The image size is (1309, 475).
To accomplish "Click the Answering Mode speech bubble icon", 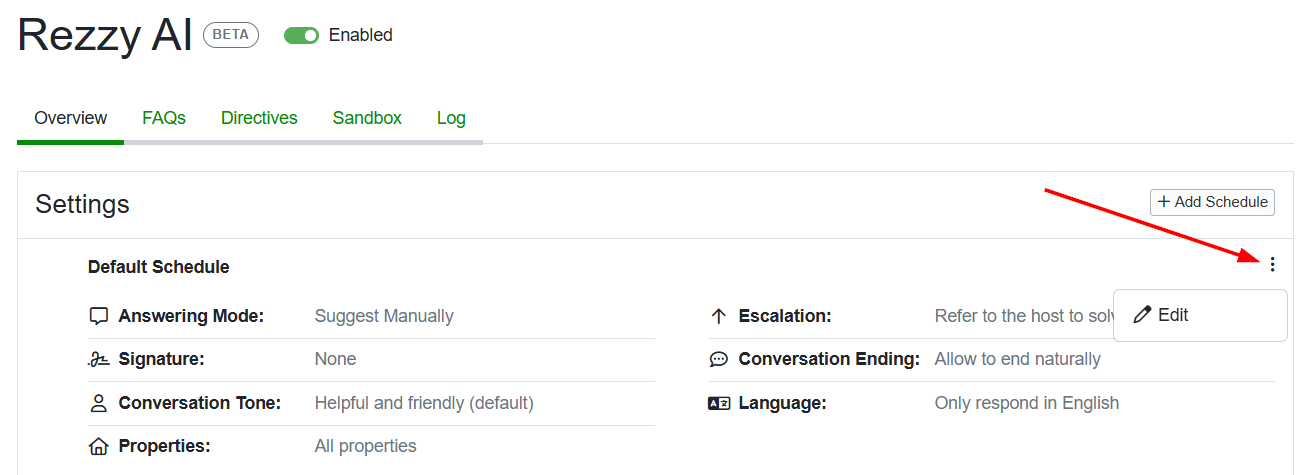I will tap(98, 316).
